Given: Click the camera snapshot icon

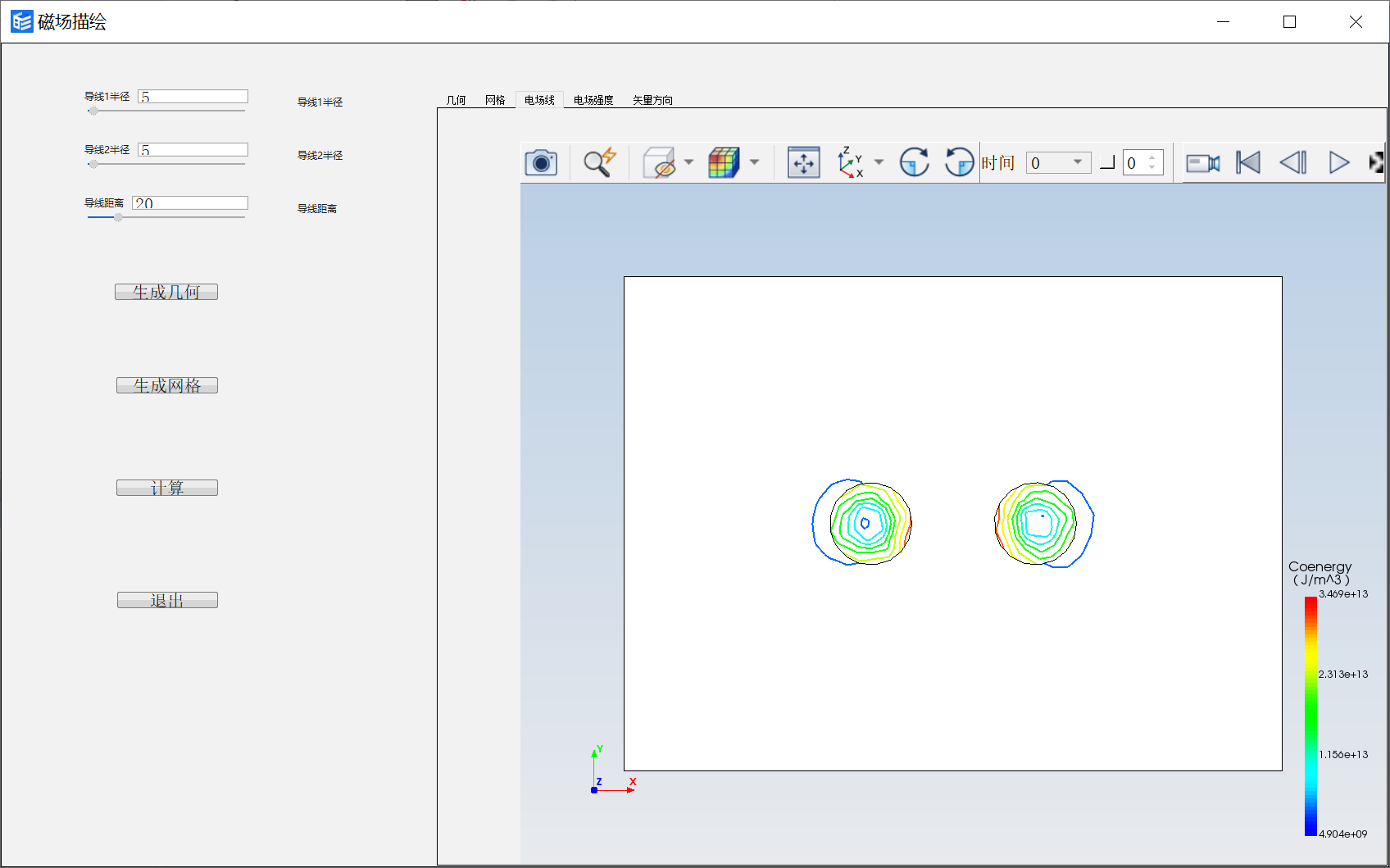Looking at the screenshot, I should (541, 162).
